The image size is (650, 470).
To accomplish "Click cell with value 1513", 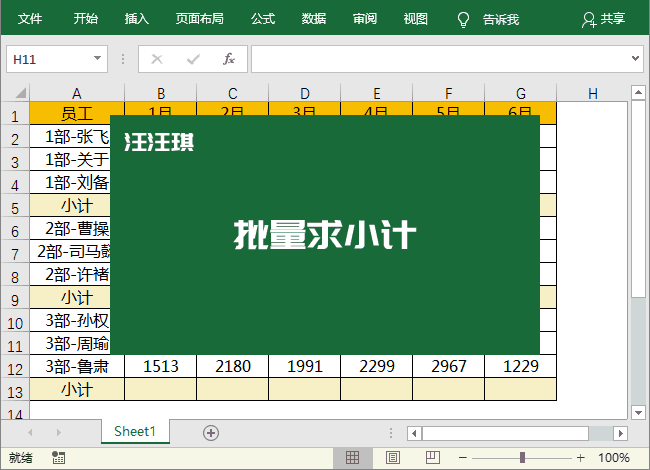I will [161, 366].
